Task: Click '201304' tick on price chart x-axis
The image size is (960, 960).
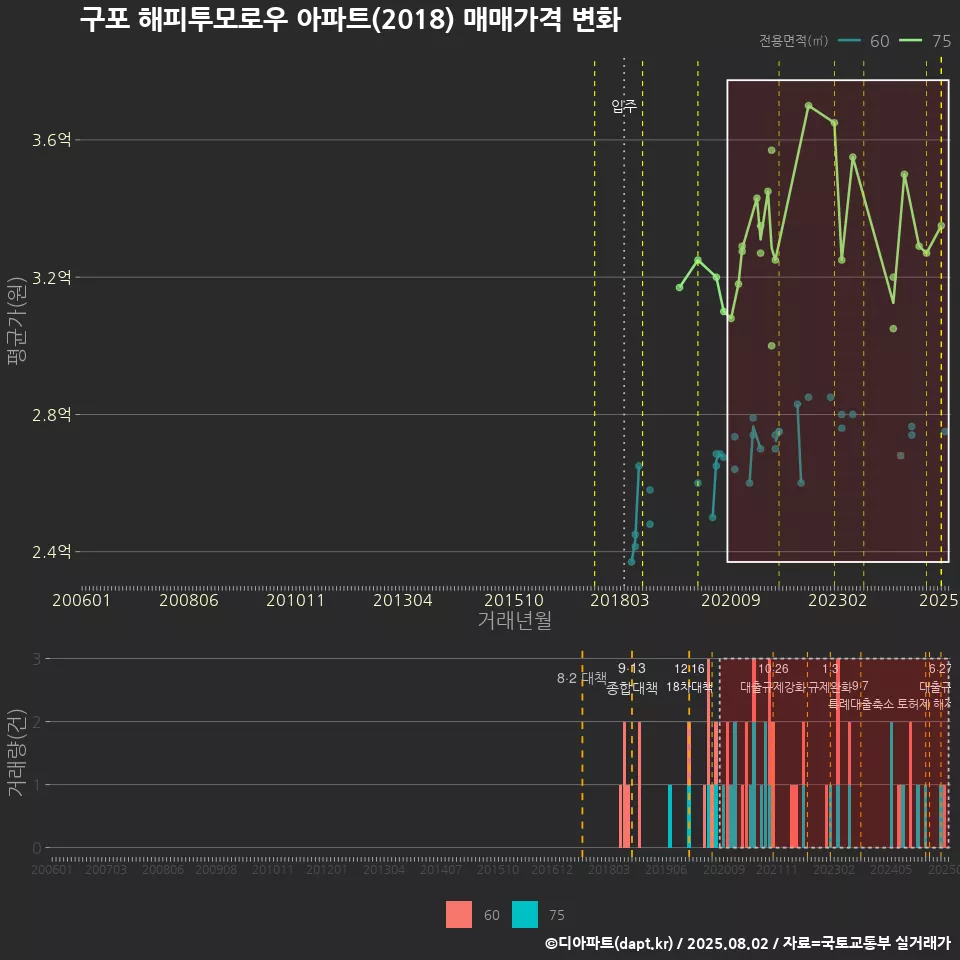Action: tap(403, 600)
